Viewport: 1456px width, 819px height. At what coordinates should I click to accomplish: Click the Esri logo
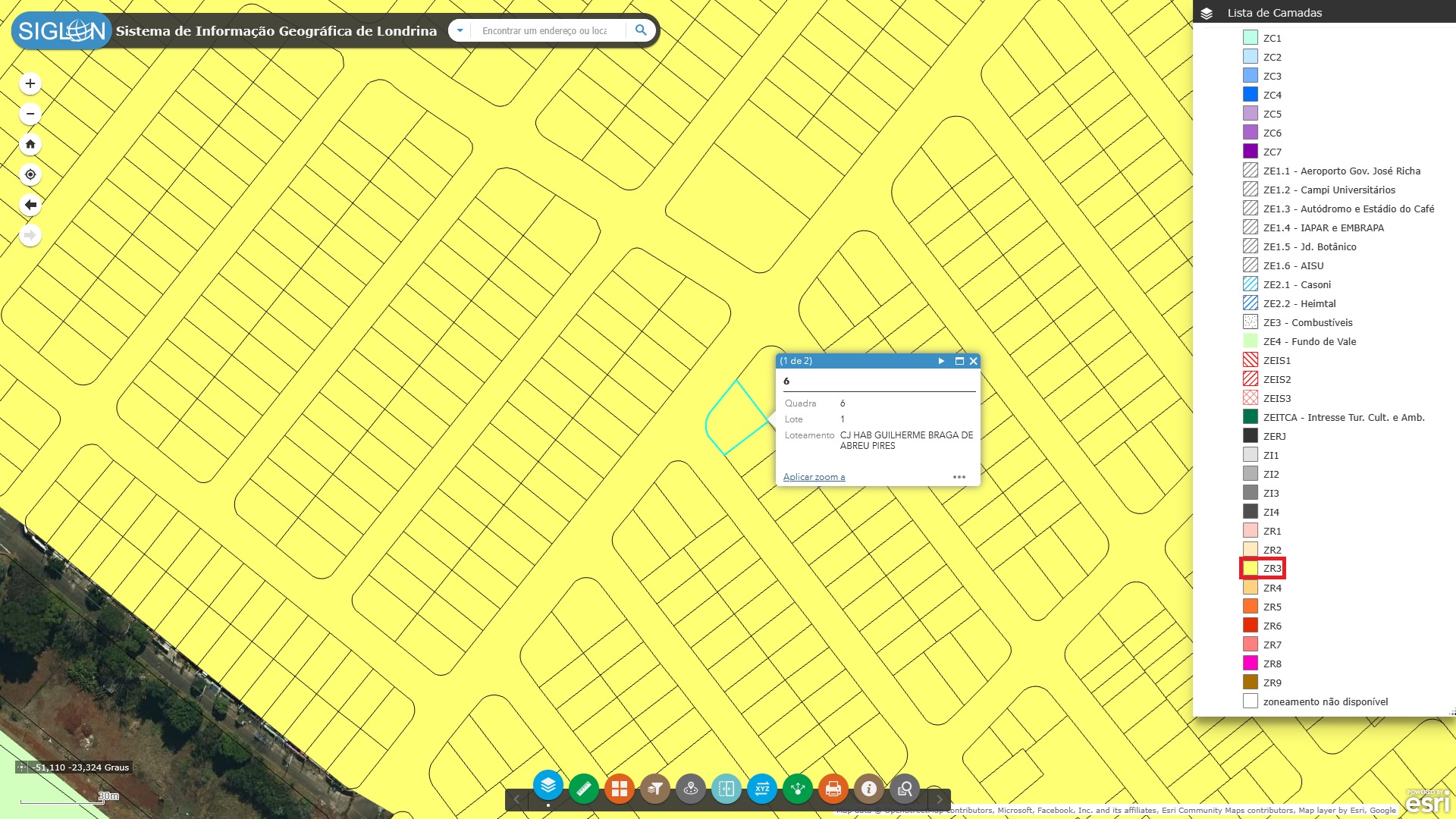[x=1429, y=802]
